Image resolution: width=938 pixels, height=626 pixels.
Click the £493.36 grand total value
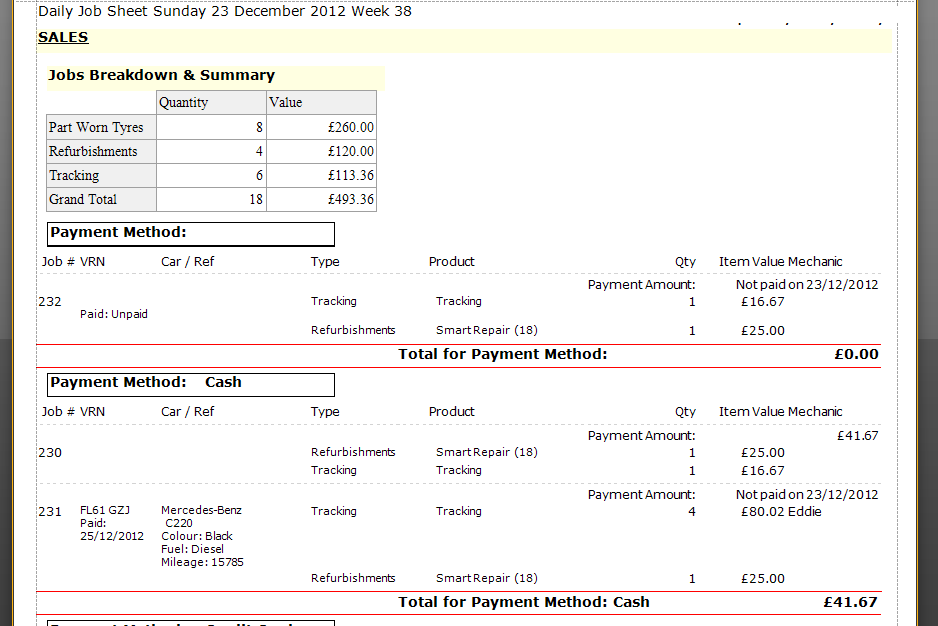[350, 199]
